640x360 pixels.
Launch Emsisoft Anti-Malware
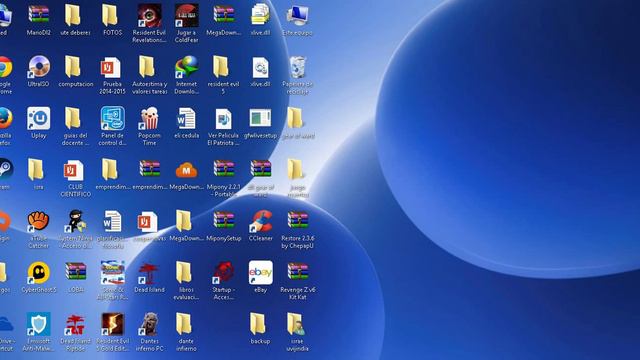tap(38, 324)
